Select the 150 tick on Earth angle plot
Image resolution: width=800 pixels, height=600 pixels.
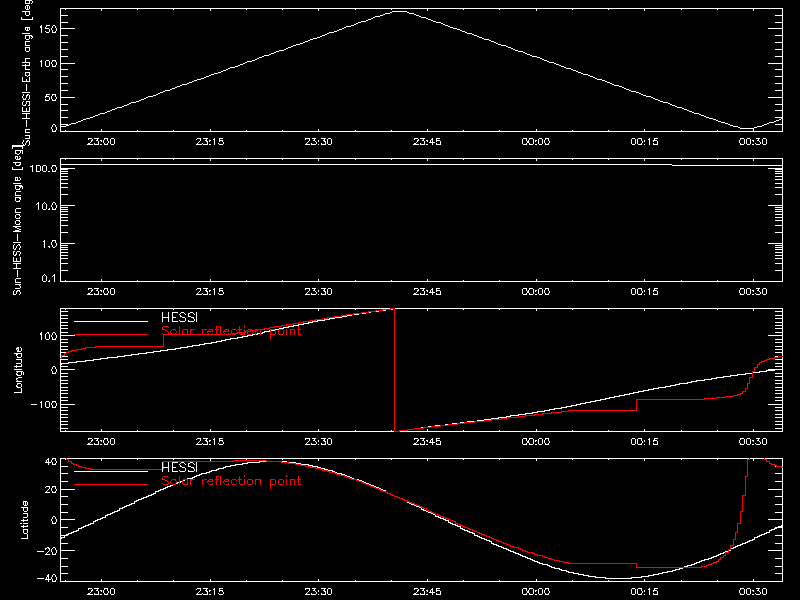click(x=48, y=29)
